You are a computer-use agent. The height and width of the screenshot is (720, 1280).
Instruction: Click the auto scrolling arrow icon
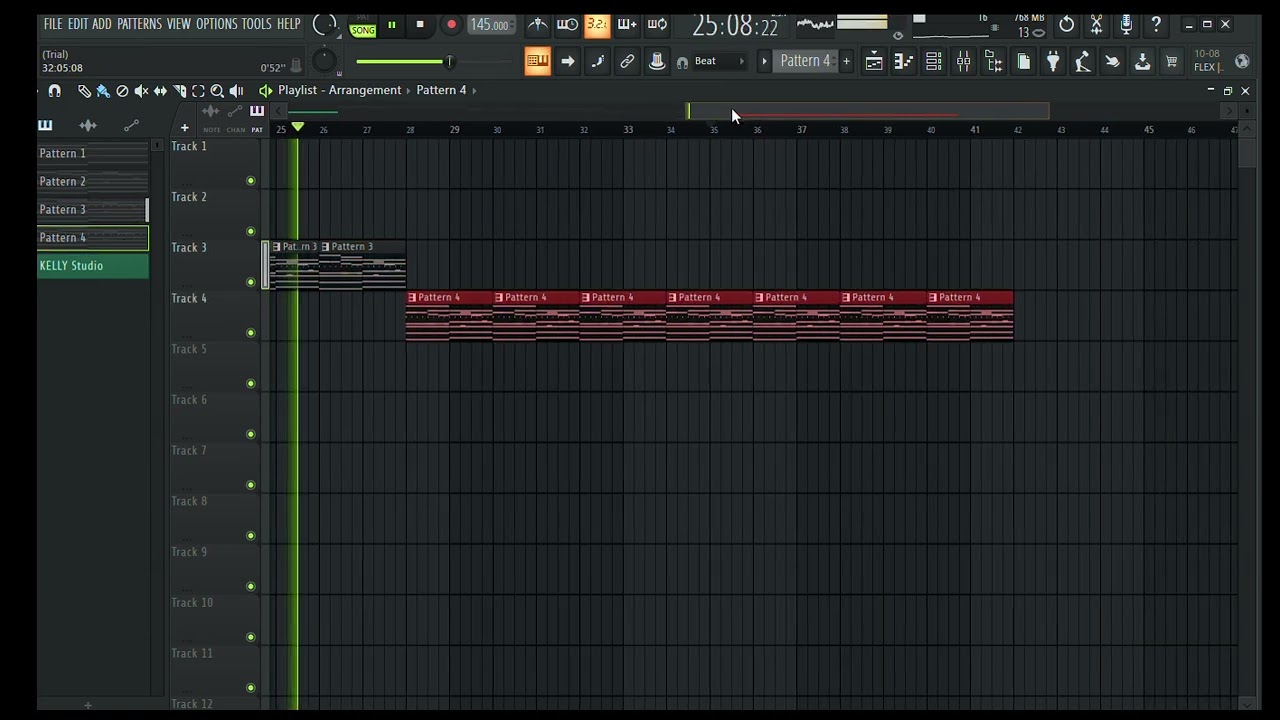click(567, 62)
